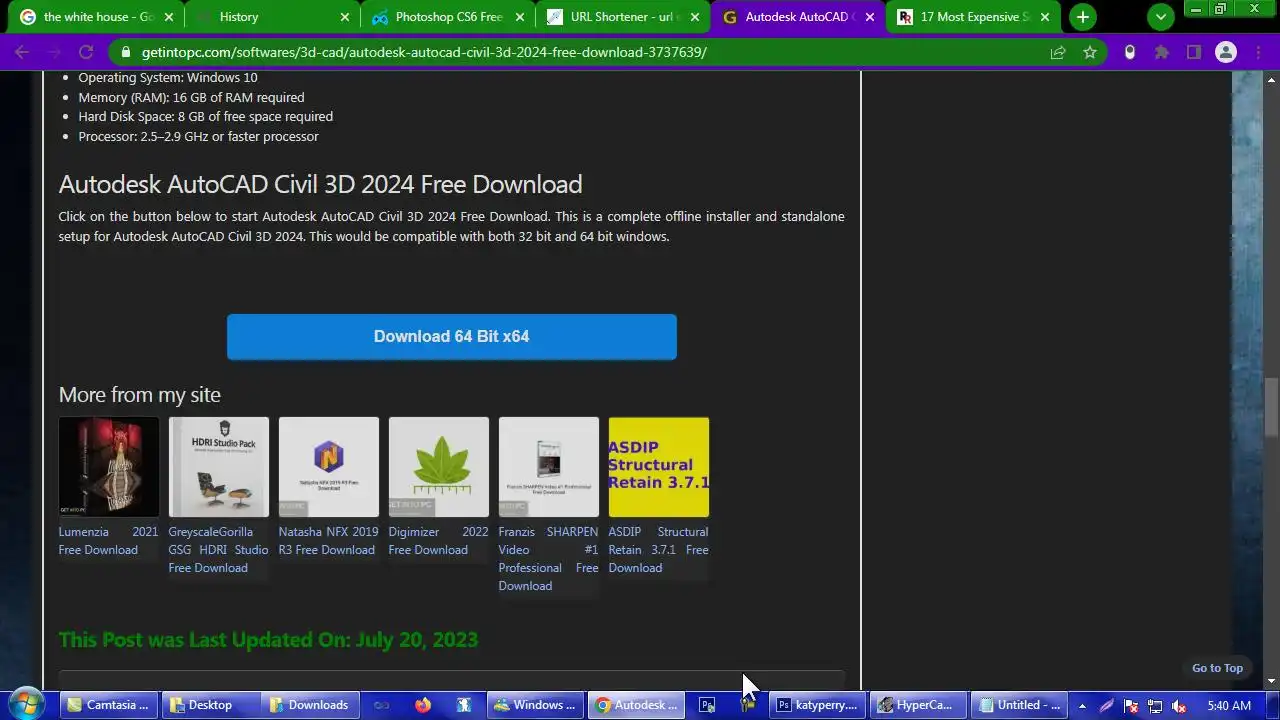Viewport: 1280px width, 720px height.
Task: Click Download 64 Bit x64 button
Action: pos(452,337)
